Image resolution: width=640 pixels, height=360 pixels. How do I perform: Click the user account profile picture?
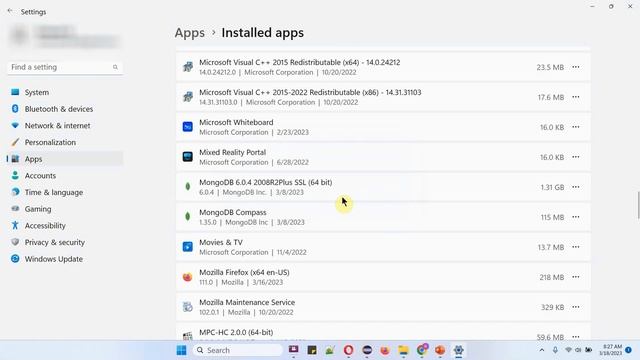click(19, 36)
